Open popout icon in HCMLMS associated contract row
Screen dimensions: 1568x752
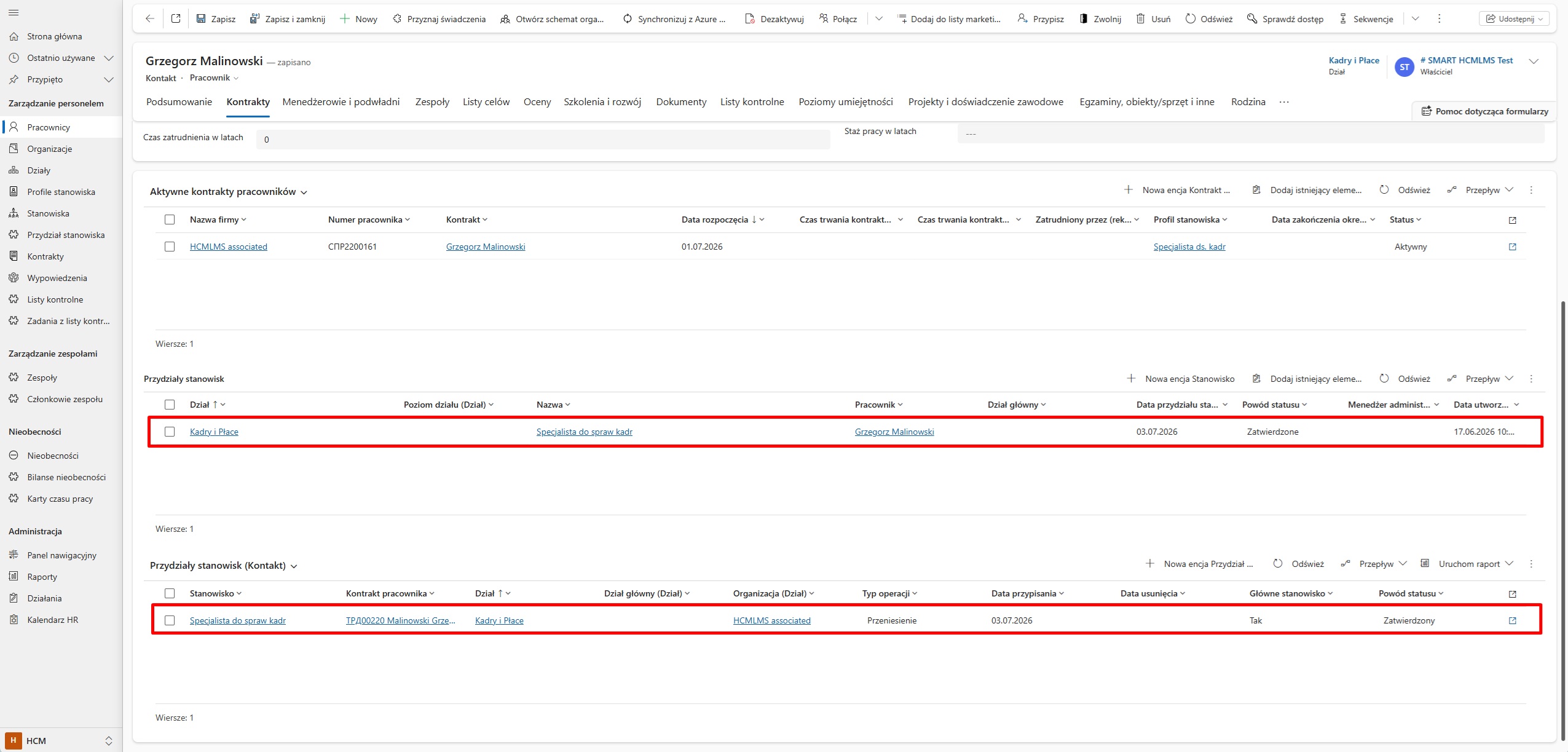(1512, 247)
